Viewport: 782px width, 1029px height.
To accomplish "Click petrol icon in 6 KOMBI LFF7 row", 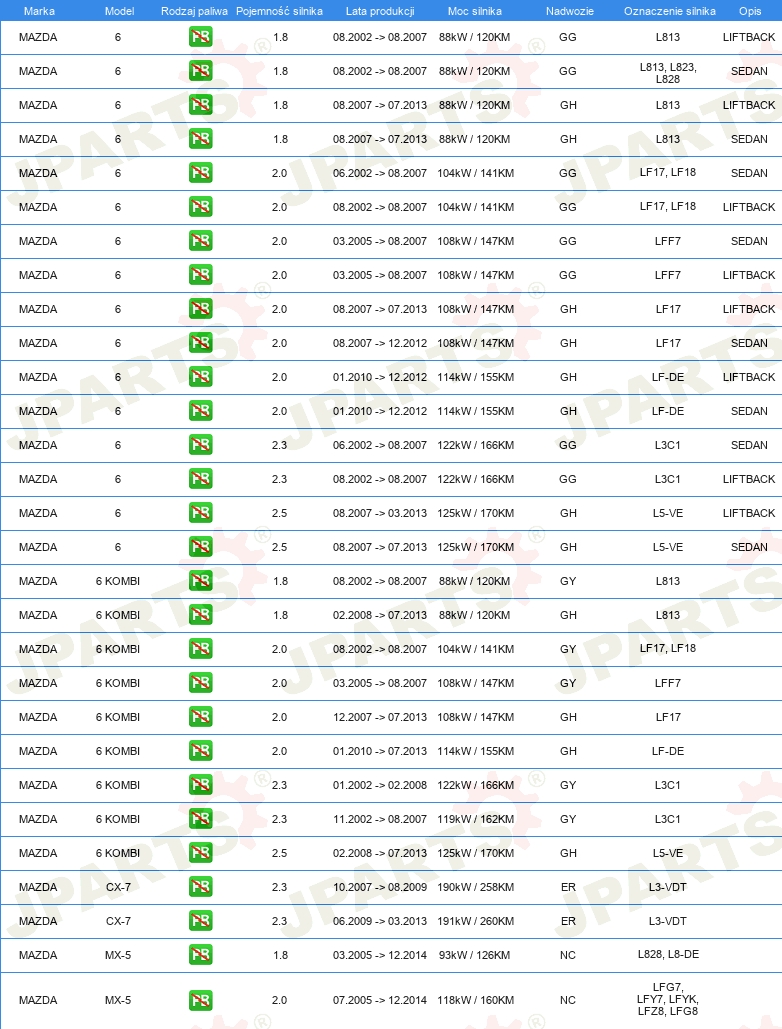I will 200,683.
